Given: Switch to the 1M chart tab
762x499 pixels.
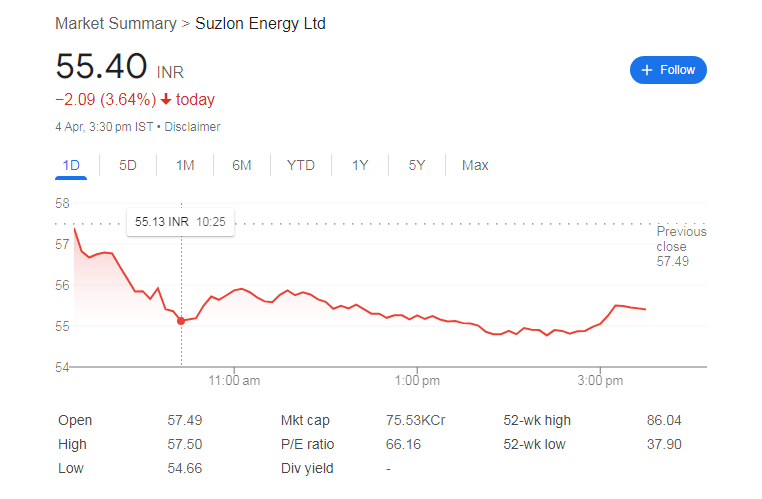Looking at the screenshot, I should coord(185,165).
